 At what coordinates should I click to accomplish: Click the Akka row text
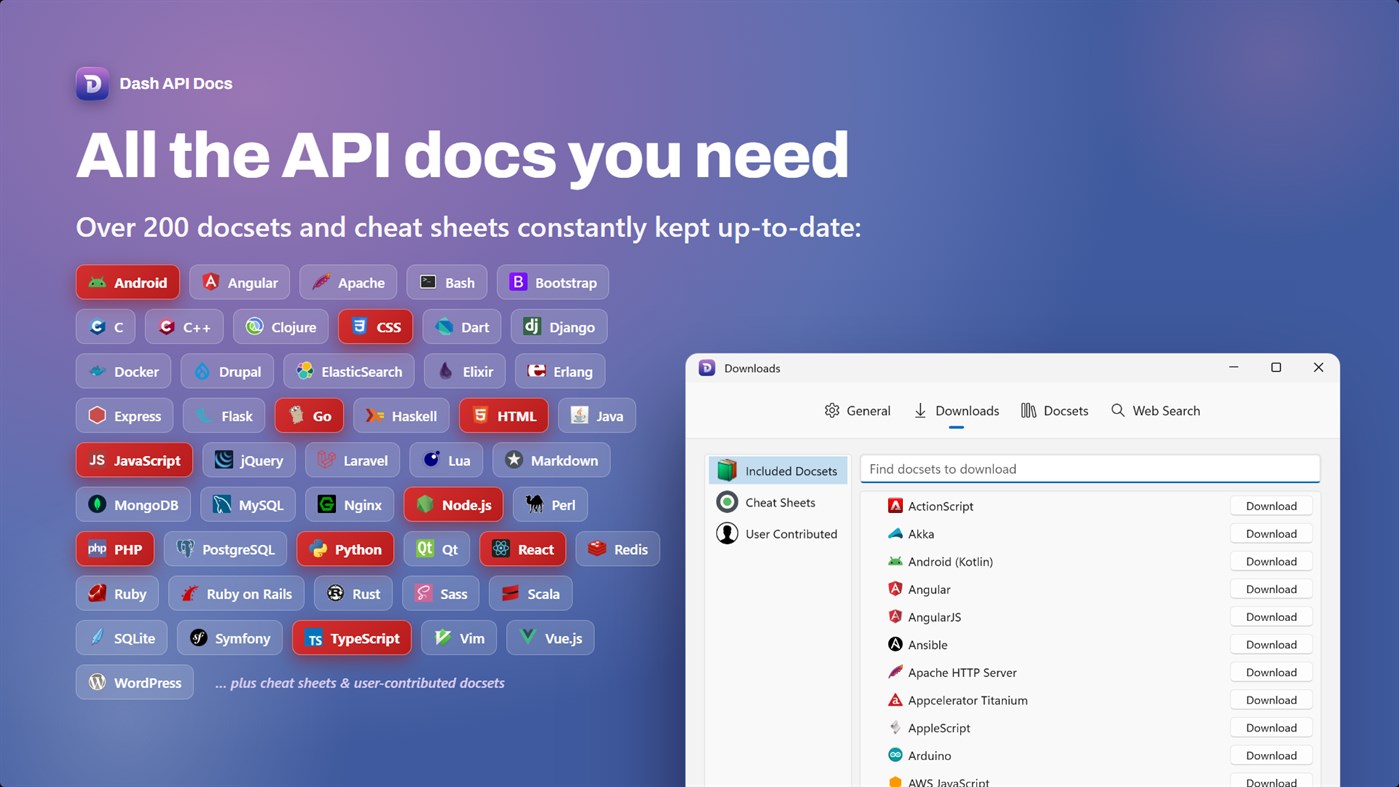pyautogui.click(x=921, y=534)
